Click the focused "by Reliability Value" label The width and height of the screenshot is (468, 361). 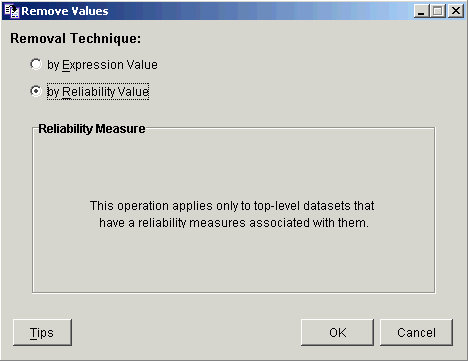[x=98, y=91]
